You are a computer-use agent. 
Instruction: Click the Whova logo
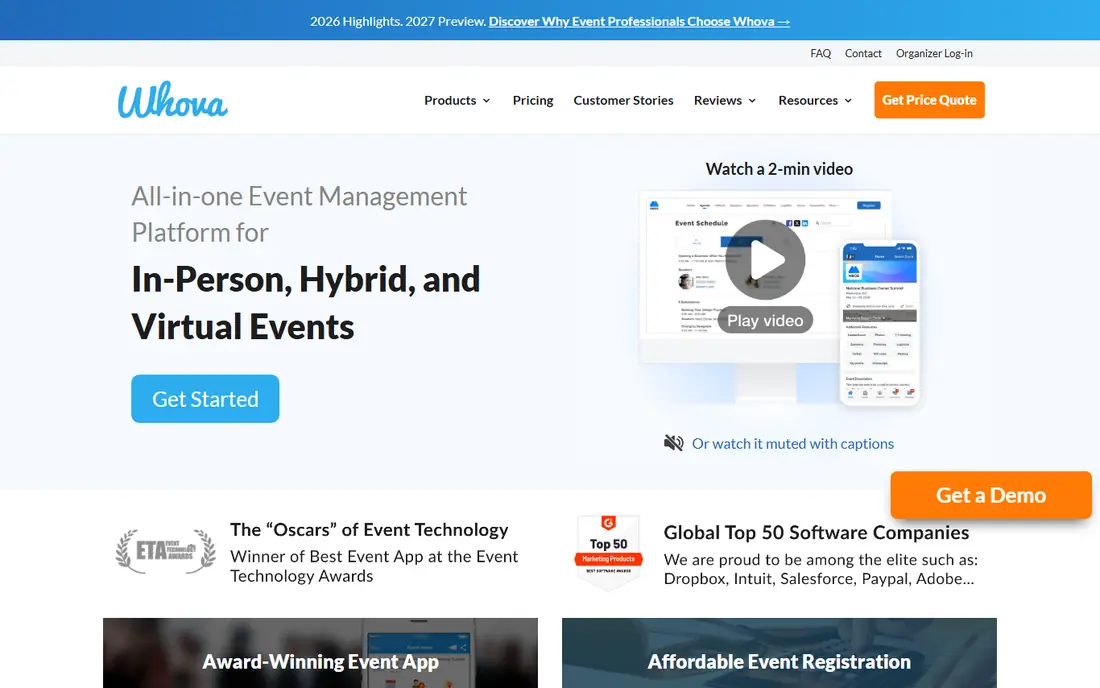point(173,100)
